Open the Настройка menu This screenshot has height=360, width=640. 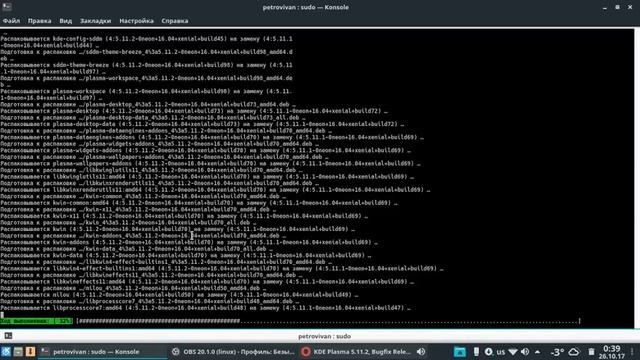(x=136, y=21)
